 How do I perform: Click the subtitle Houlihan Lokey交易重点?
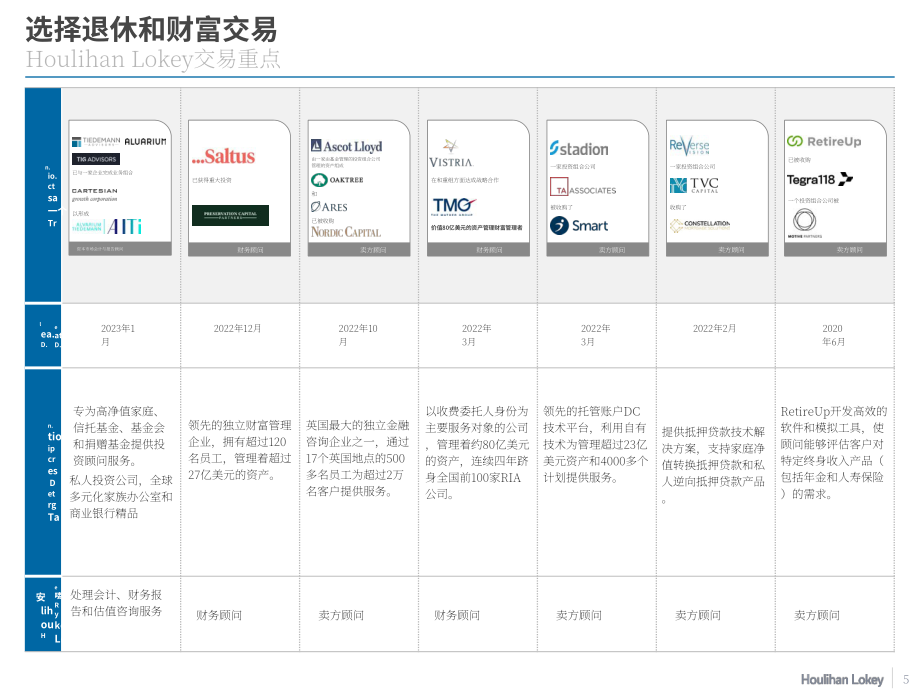(153, 59)
